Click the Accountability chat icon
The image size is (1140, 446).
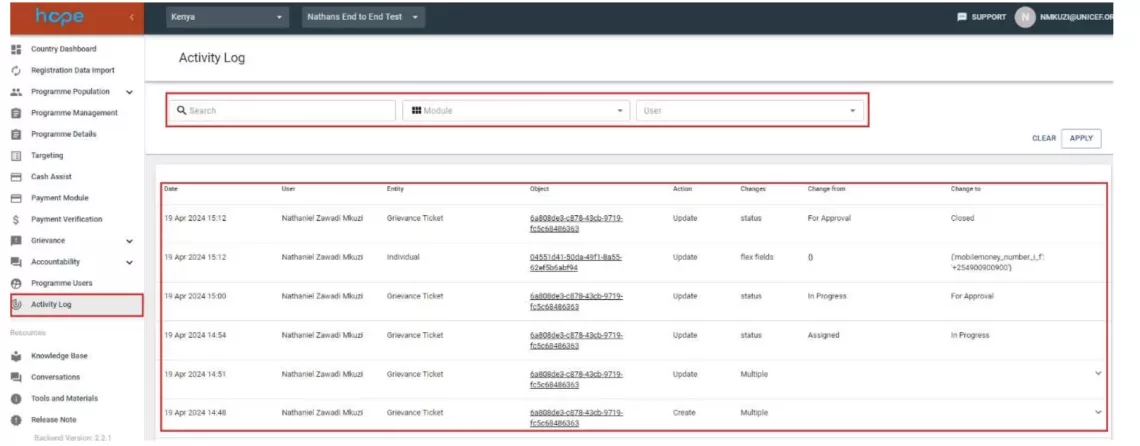tap(16, 262)
